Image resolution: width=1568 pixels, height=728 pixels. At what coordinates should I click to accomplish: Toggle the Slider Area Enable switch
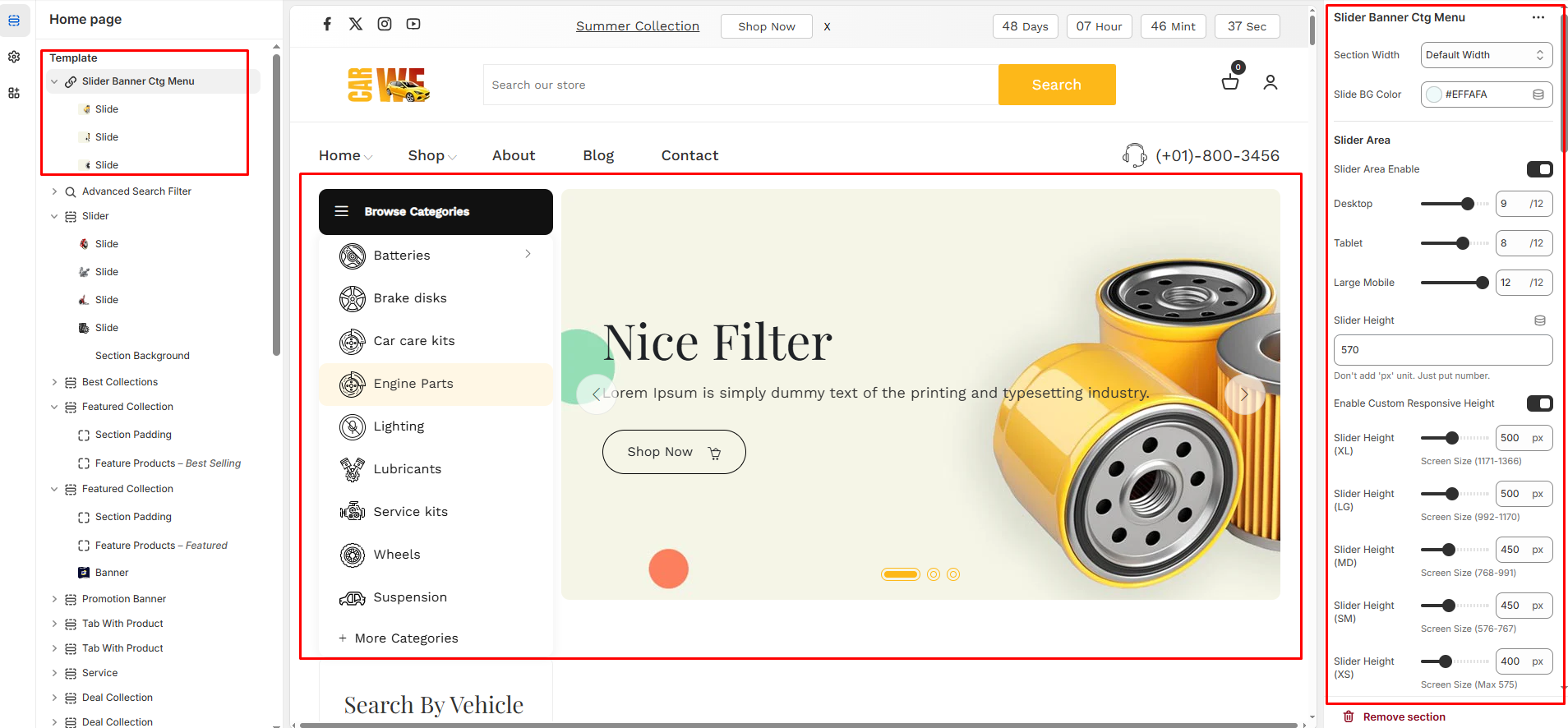pos(1539,169)
